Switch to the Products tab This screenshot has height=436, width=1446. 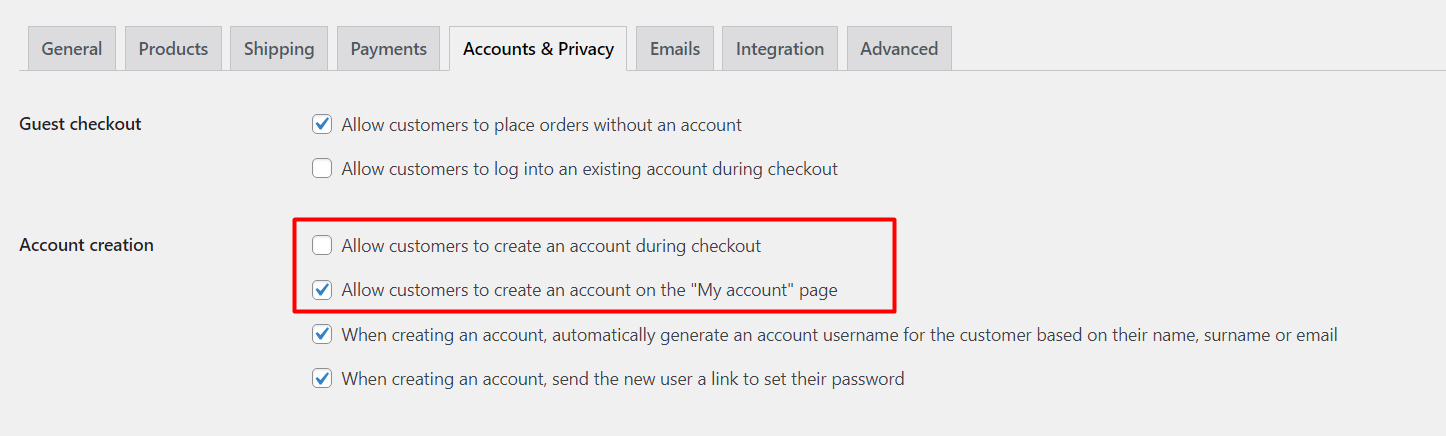(173, 48)
